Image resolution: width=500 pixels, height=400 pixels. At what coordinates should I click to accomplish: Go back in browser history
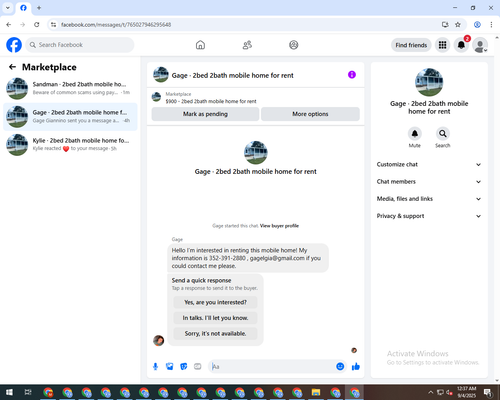pyautogui.click(x=9, y=25)
